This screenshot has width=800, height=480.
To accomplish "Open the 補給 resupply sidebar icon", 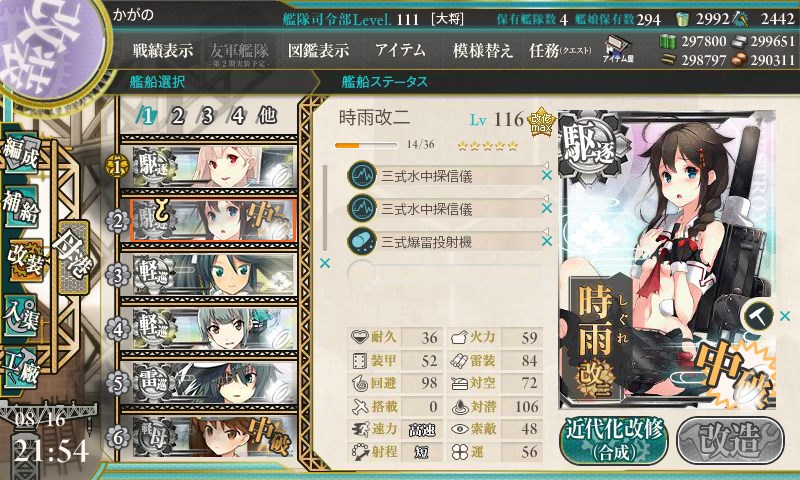I will tap(21, 207).
